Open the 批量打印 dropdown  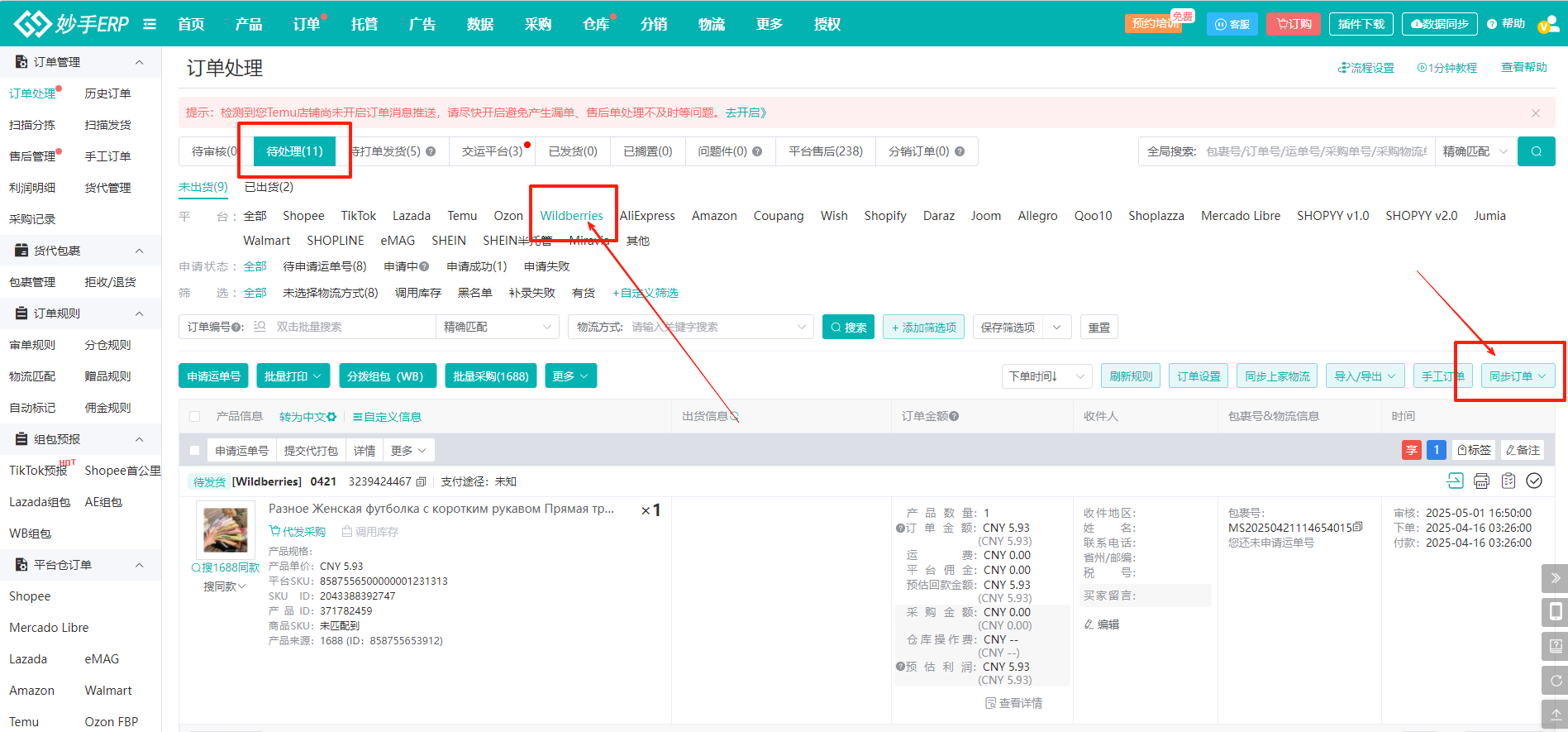pyautogui.click(x=293, y=376)
